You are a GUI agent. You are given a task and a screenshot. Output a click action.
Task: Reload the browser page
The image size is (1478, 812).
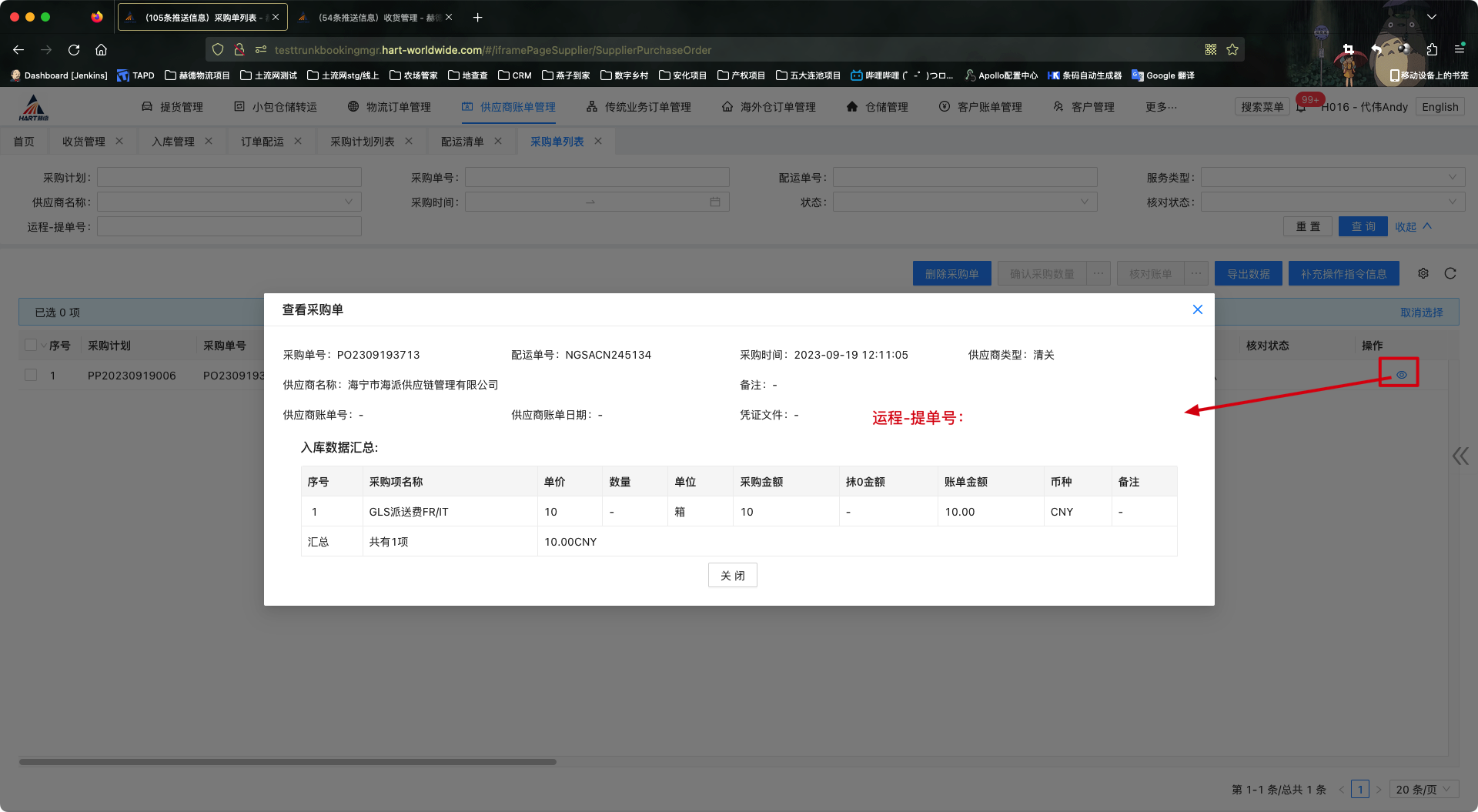(x=74, y=50)
